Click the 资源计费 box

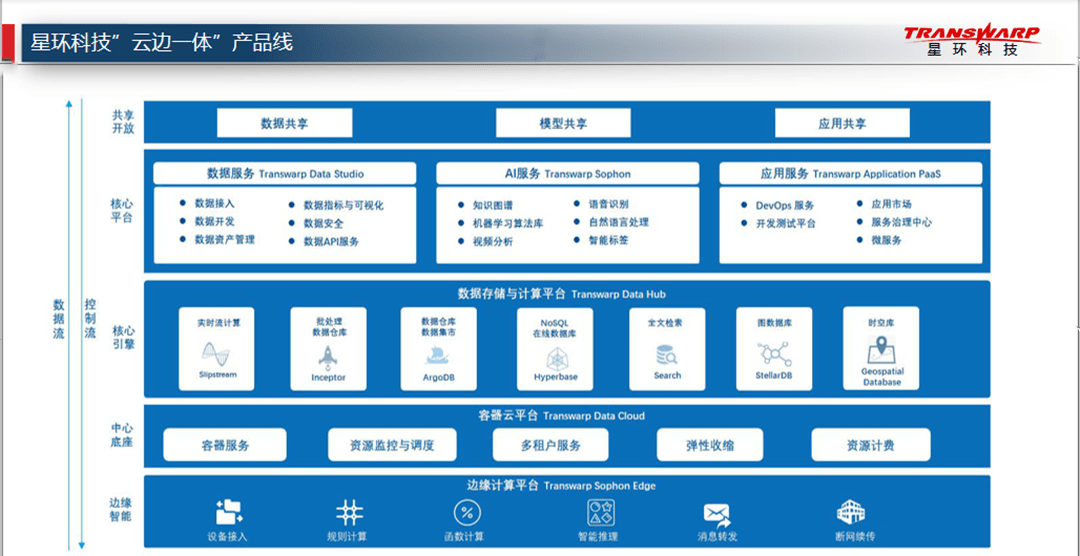coord(871,444)
